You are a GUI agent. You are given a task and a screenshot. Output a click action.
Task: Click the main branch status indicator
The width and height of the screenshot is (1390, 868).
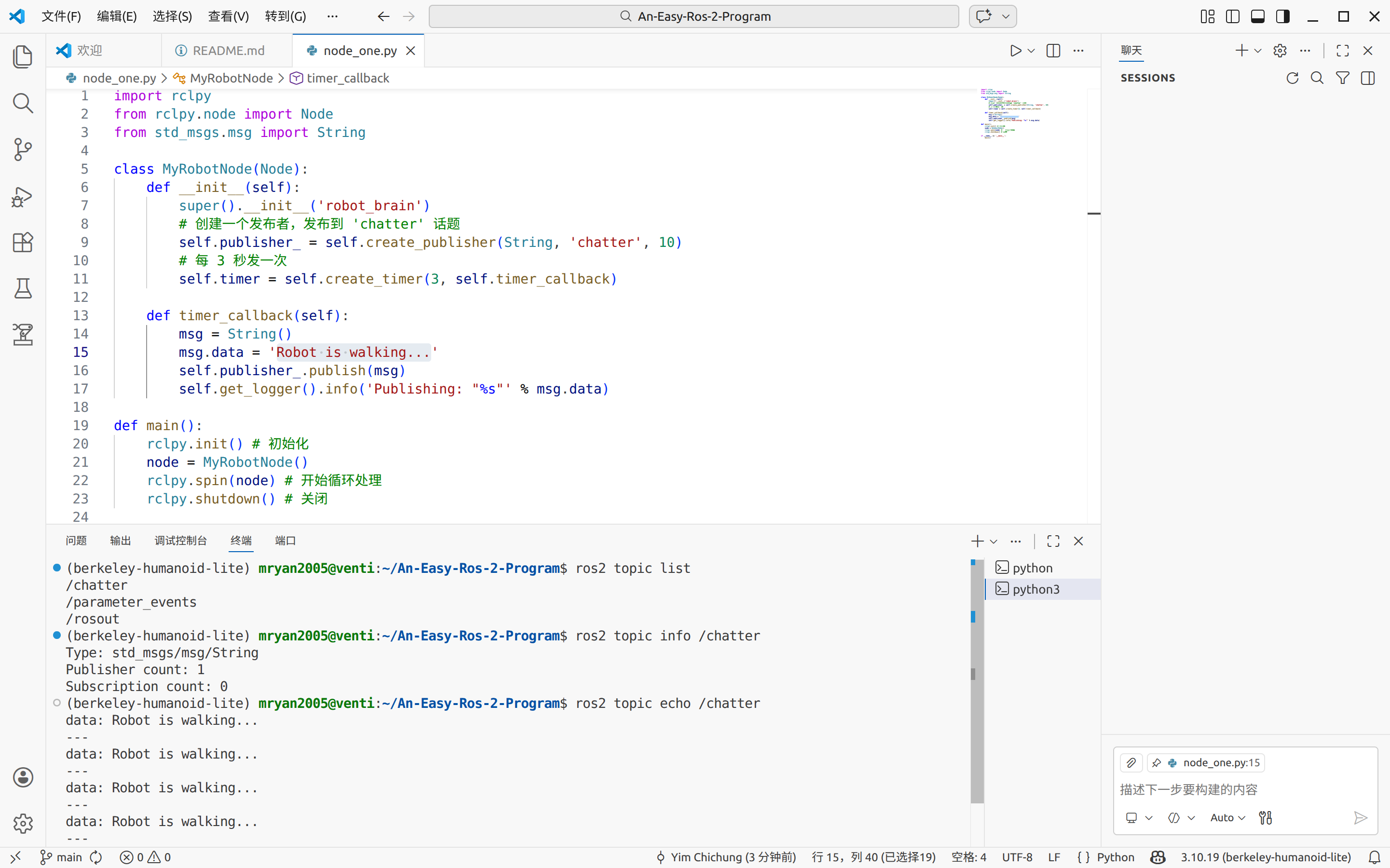point(62,857)
